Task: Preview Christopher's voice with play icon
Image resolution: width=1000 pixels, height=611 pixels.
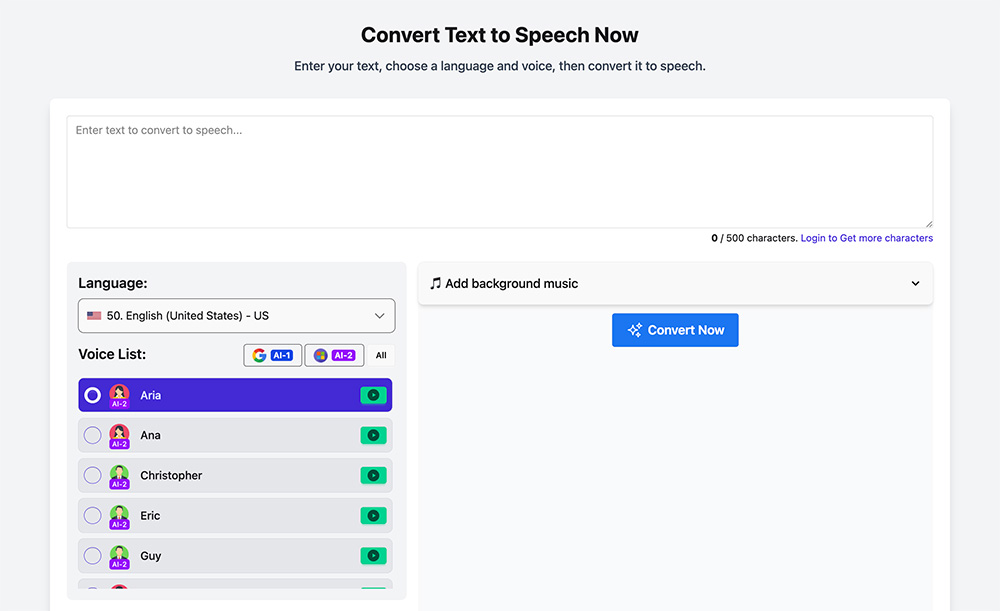Action: pyautogui.click(x=373, y=476)
